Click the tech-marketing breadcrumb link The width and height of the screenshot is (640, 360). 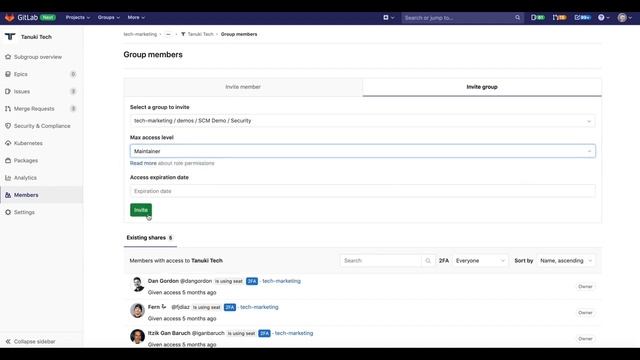[140, 34]
